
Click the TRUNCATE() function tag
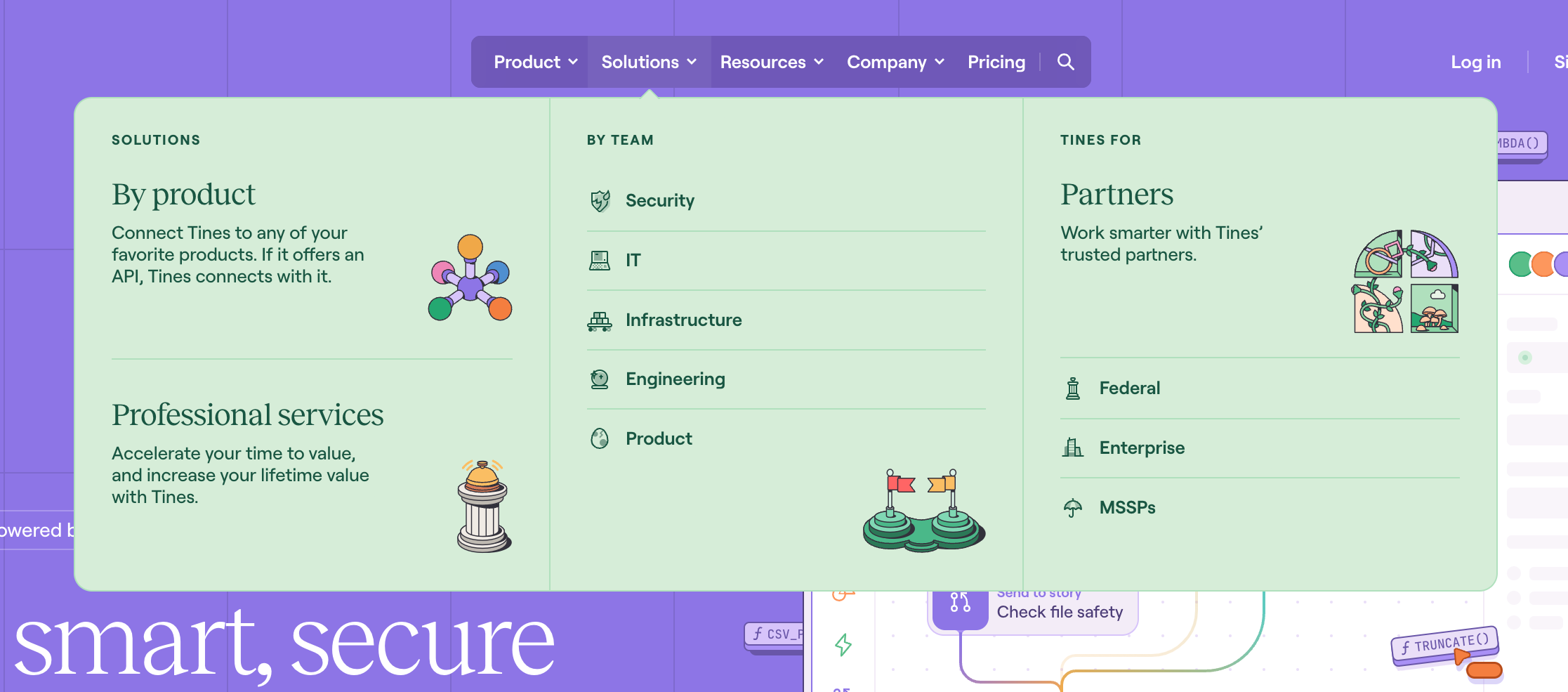[x=1444, y=644]
